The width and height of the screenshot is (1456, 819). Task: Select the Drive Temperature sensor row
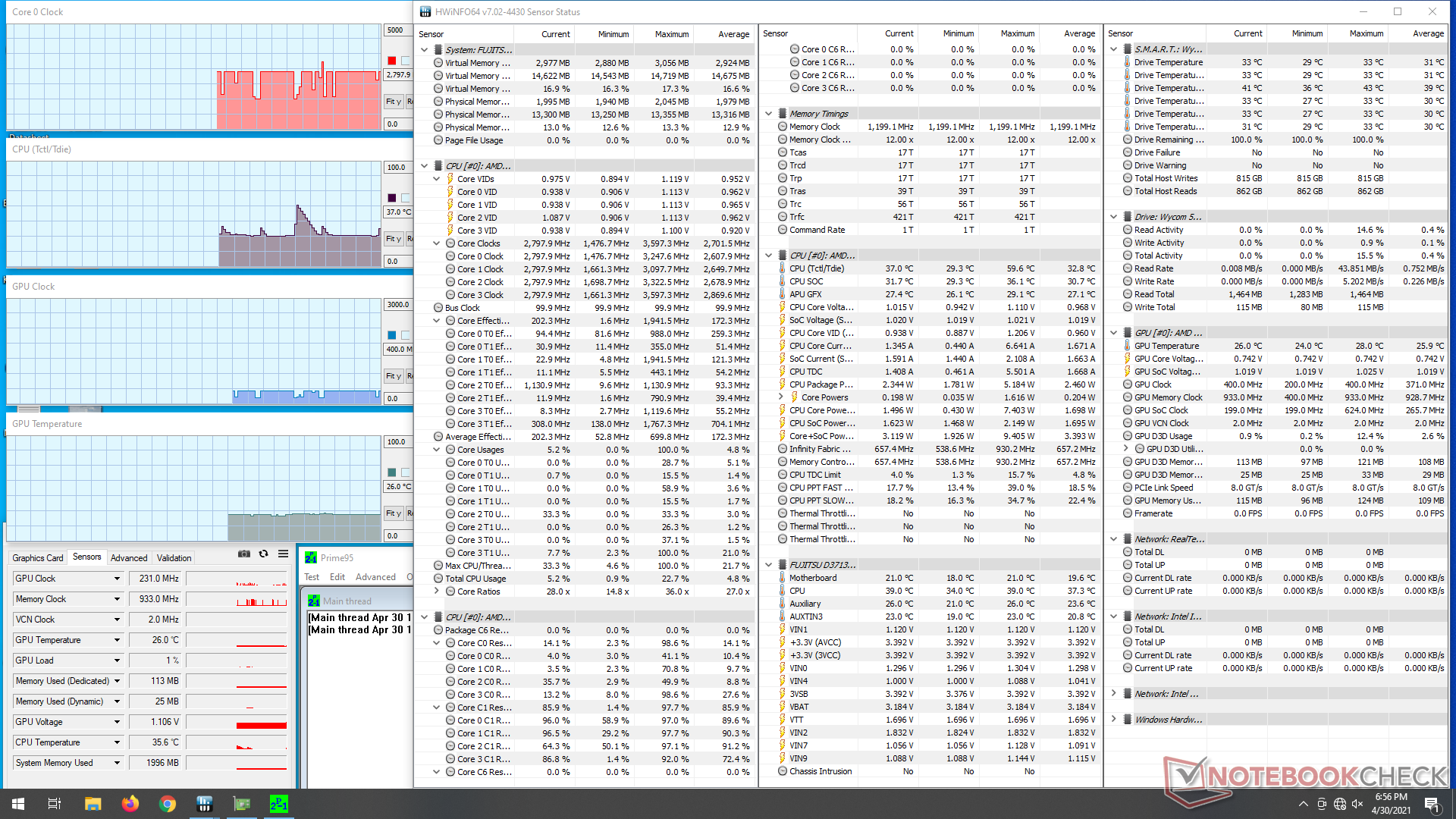(1276, 62)
